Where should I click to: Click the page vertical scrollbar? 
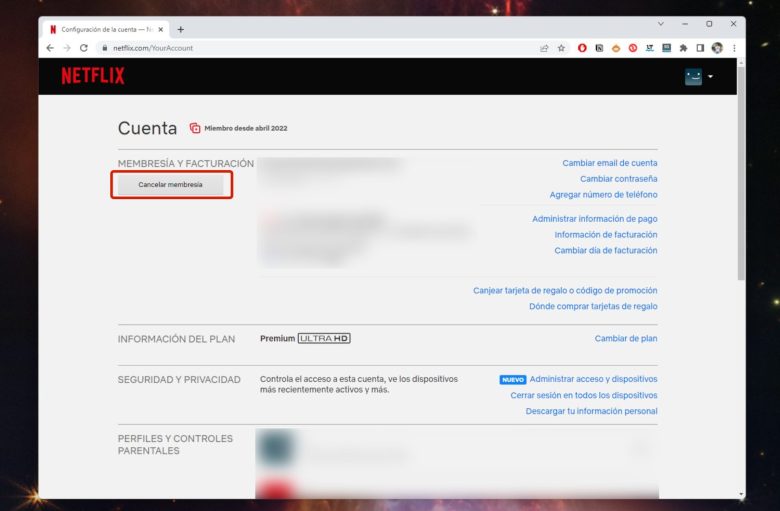pos(741,173)
